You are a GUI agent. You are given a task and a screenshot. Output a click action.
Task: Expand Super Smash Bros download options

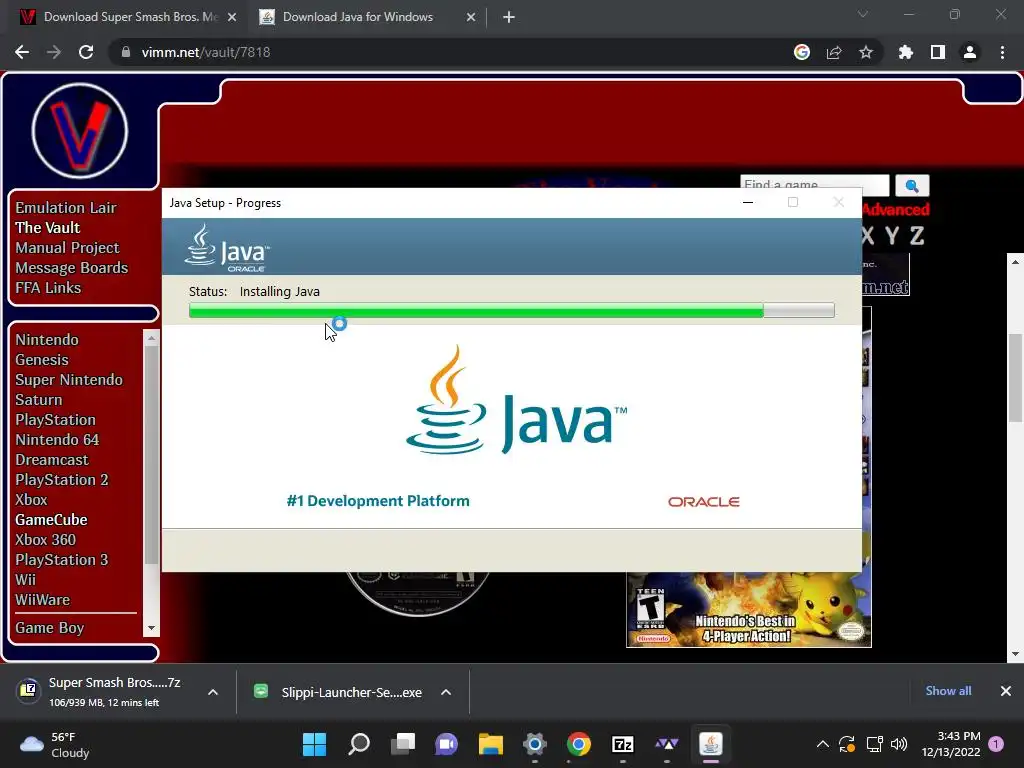(213, 692)
